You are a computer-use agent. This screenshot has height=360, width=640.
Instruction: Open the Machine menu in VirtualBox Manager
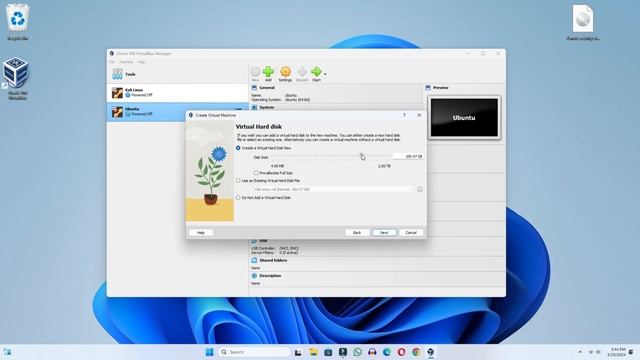(126, 62)
